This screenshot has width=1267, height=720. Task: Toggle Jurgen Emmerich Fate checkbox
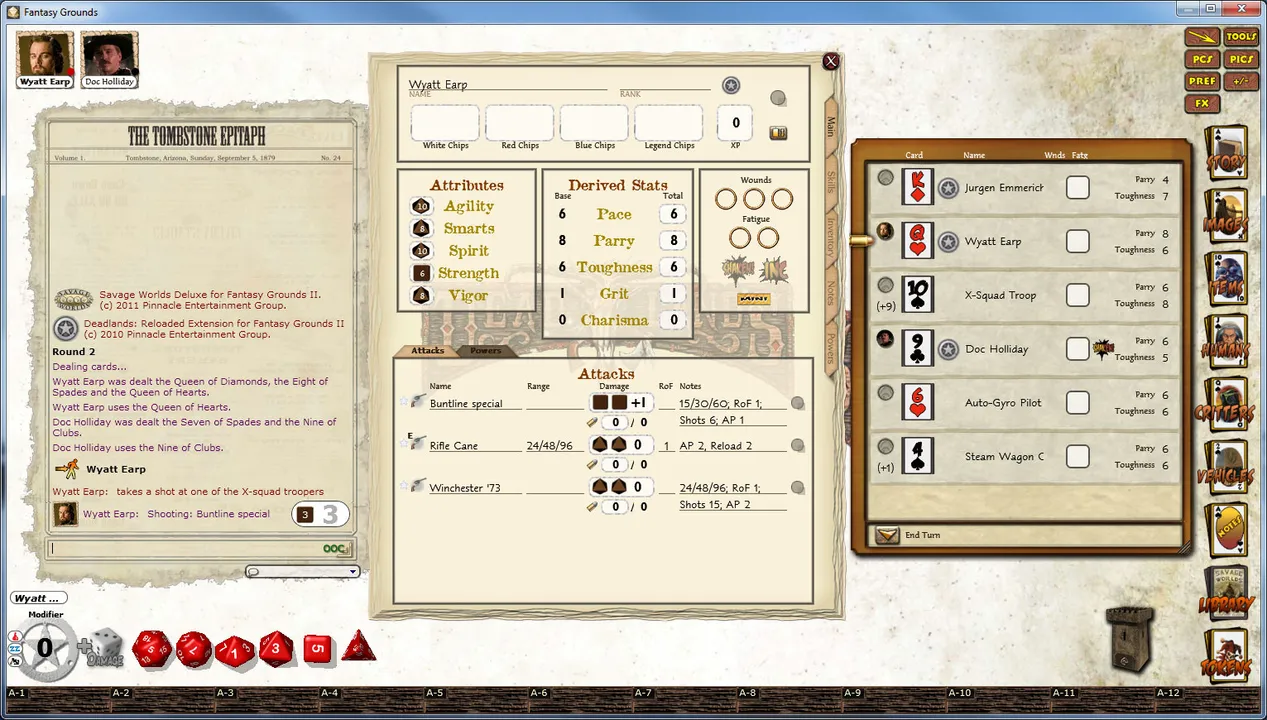click(1077, 187)
